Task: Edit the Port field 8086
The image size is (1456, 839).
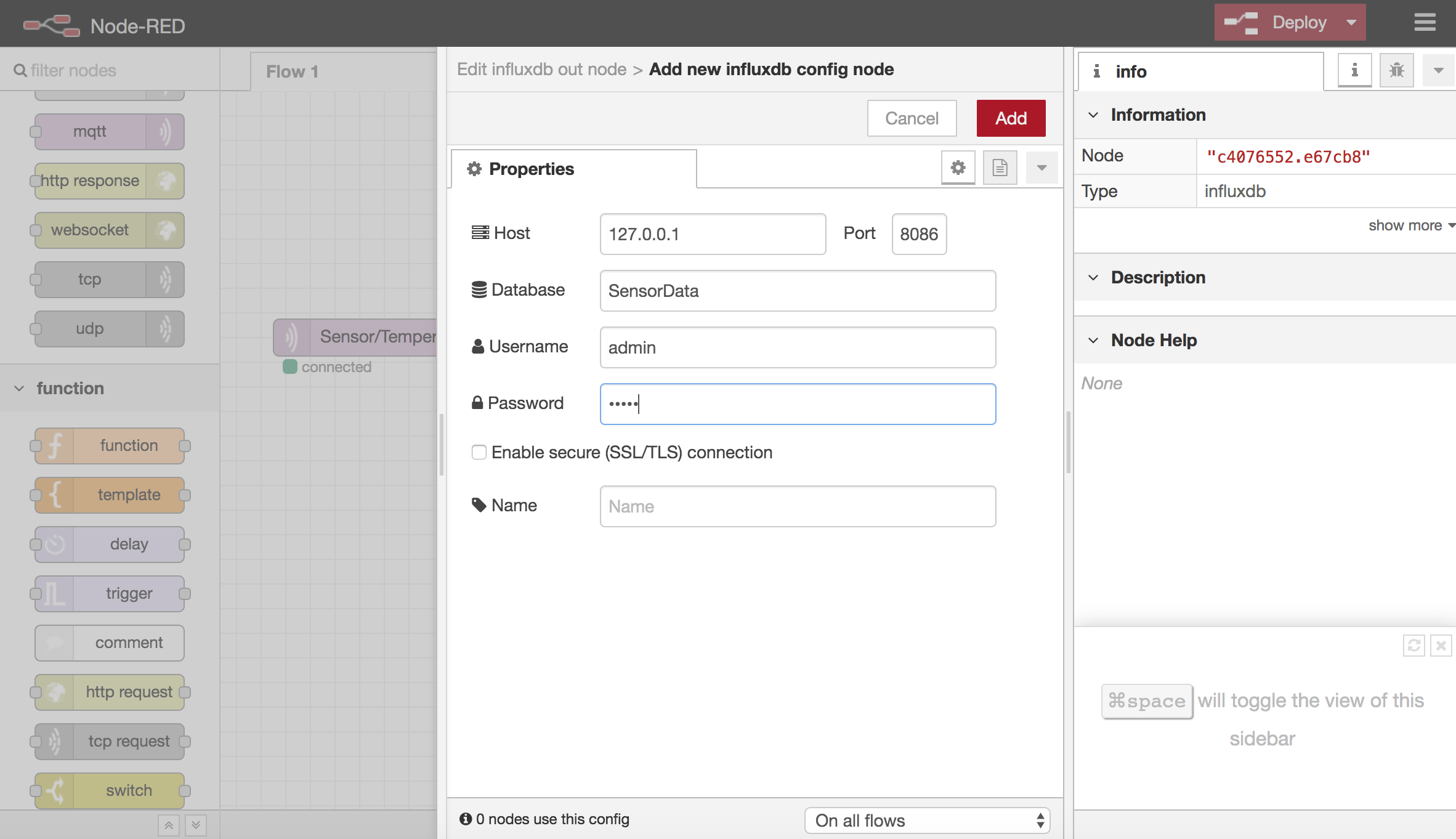Action: click(919, 234)
